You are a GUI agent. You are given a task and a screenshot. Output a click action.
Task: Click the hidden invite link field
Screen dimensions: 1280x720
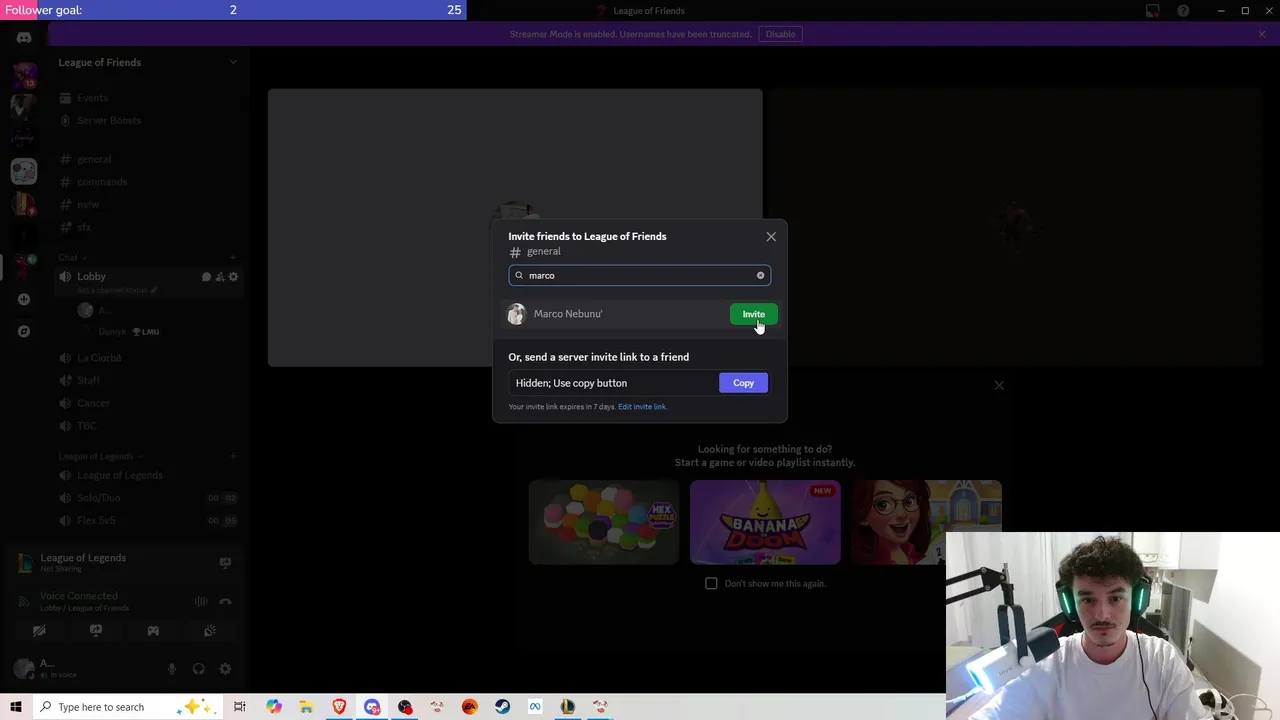click(x=612, y=383)
